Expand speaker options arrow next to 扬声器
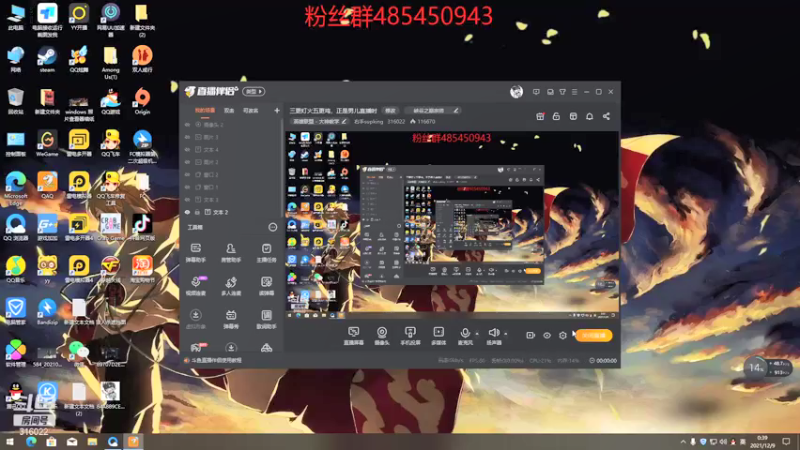 pos(506,334)
